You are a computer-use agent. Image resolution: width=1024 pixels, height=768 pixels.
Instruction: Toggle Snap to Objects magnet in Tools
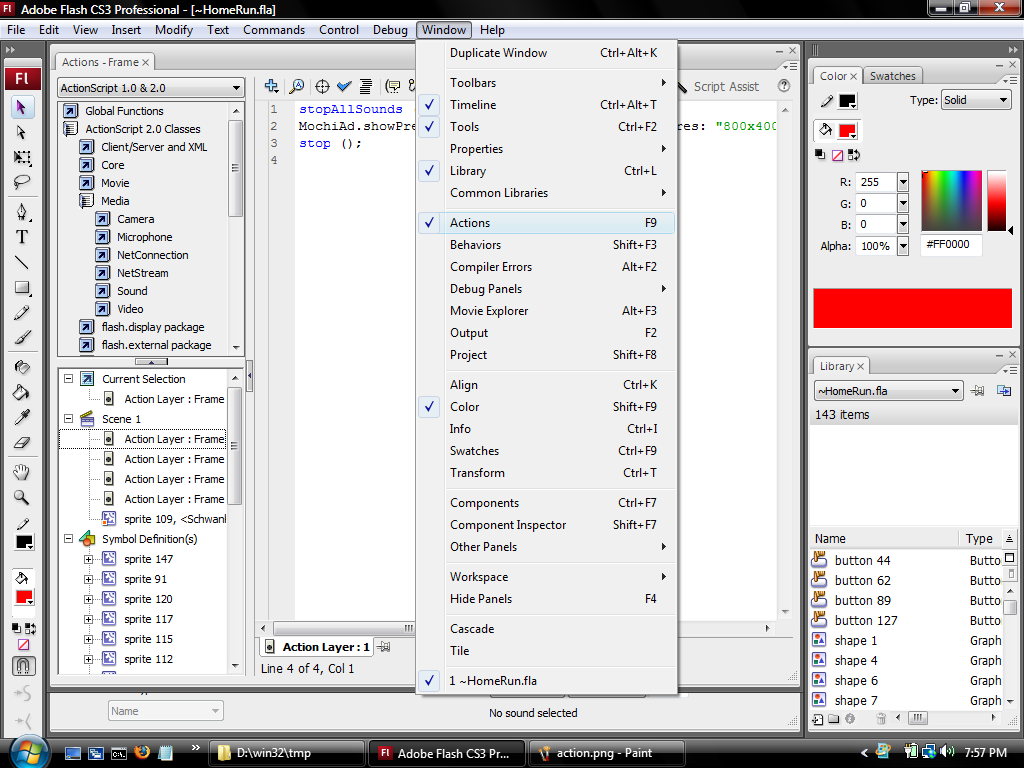tap(24, 666)
